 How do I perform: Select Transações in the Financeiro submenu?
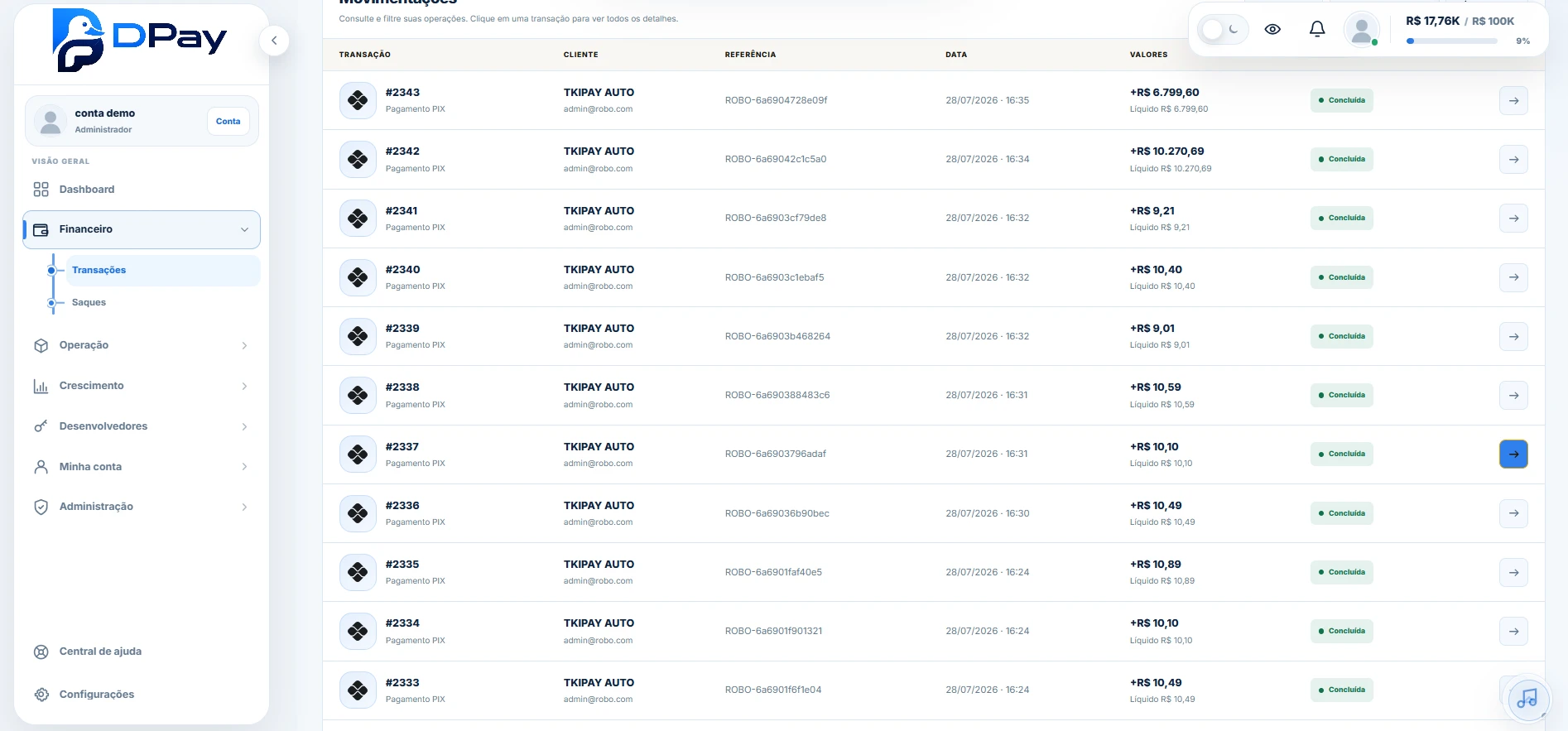coord(162,271)
